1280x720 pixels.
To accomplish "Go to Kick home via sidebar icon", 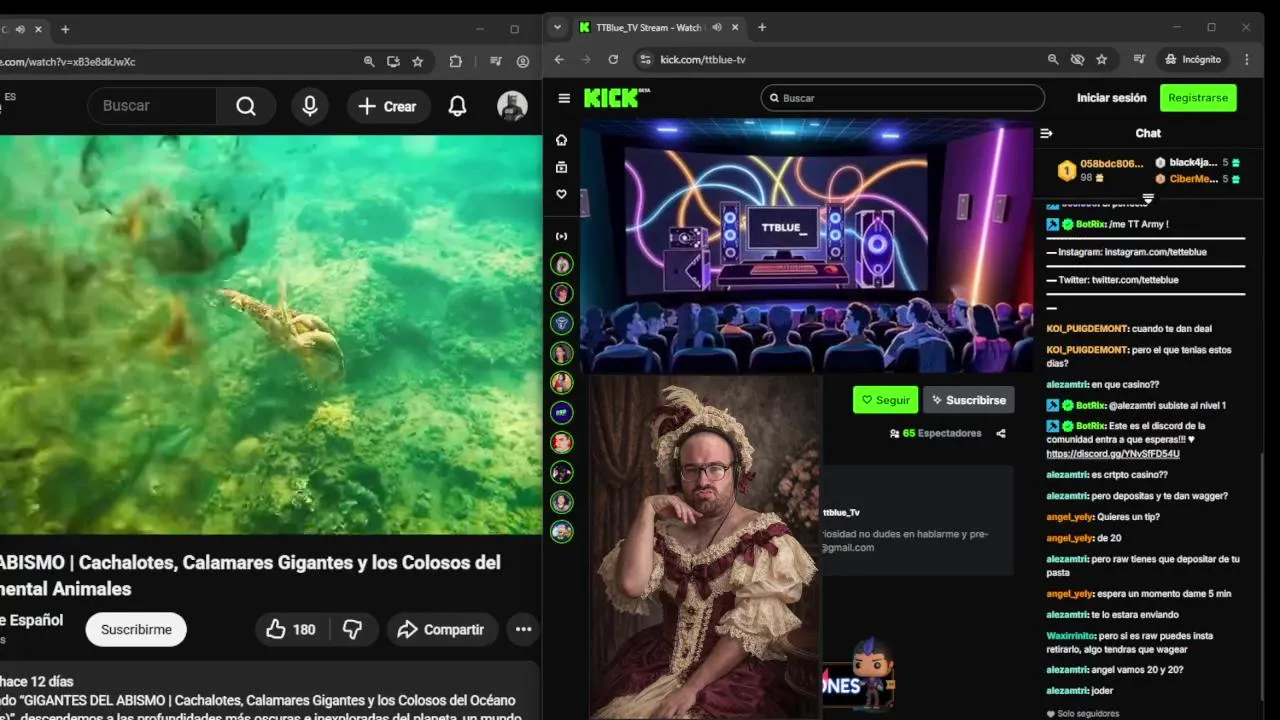I will point(562,140).
